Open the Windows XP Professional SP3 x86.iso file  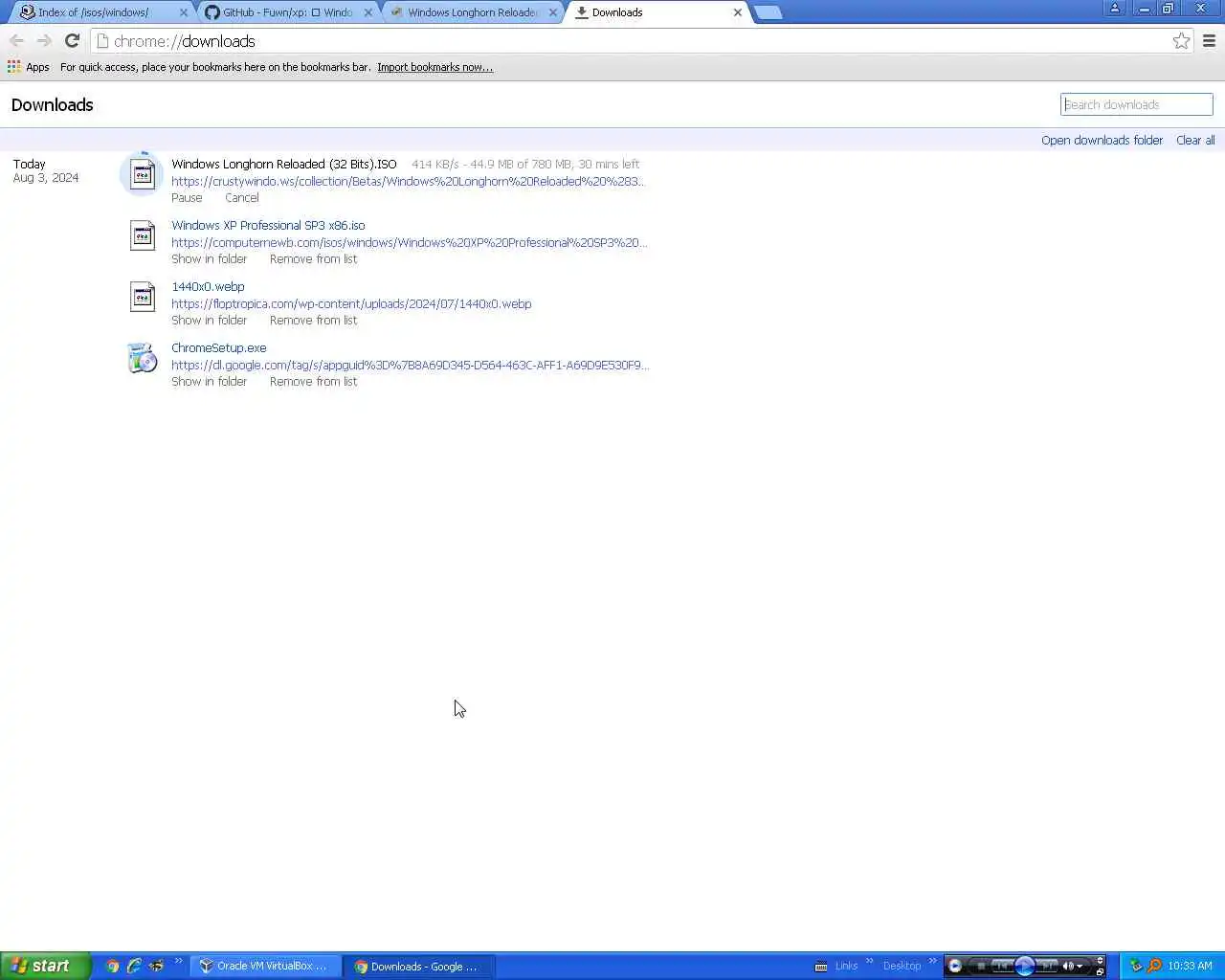[x=268, y=226]
